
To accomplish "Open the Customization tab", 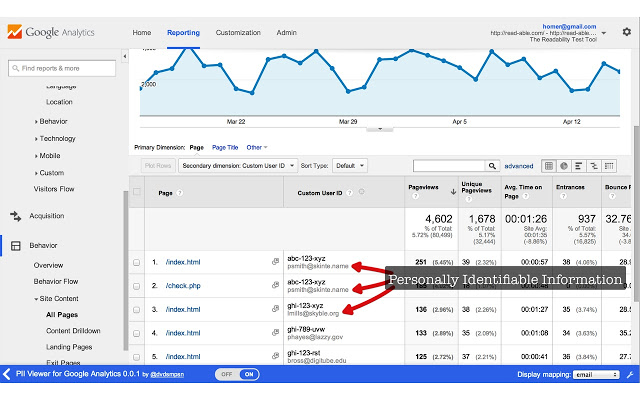I will [238, 33].
